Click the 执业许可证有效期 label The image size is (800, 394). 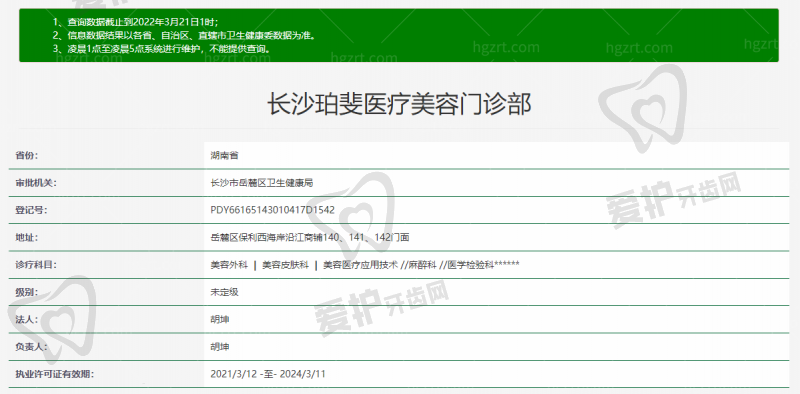(x=55, y=374)
